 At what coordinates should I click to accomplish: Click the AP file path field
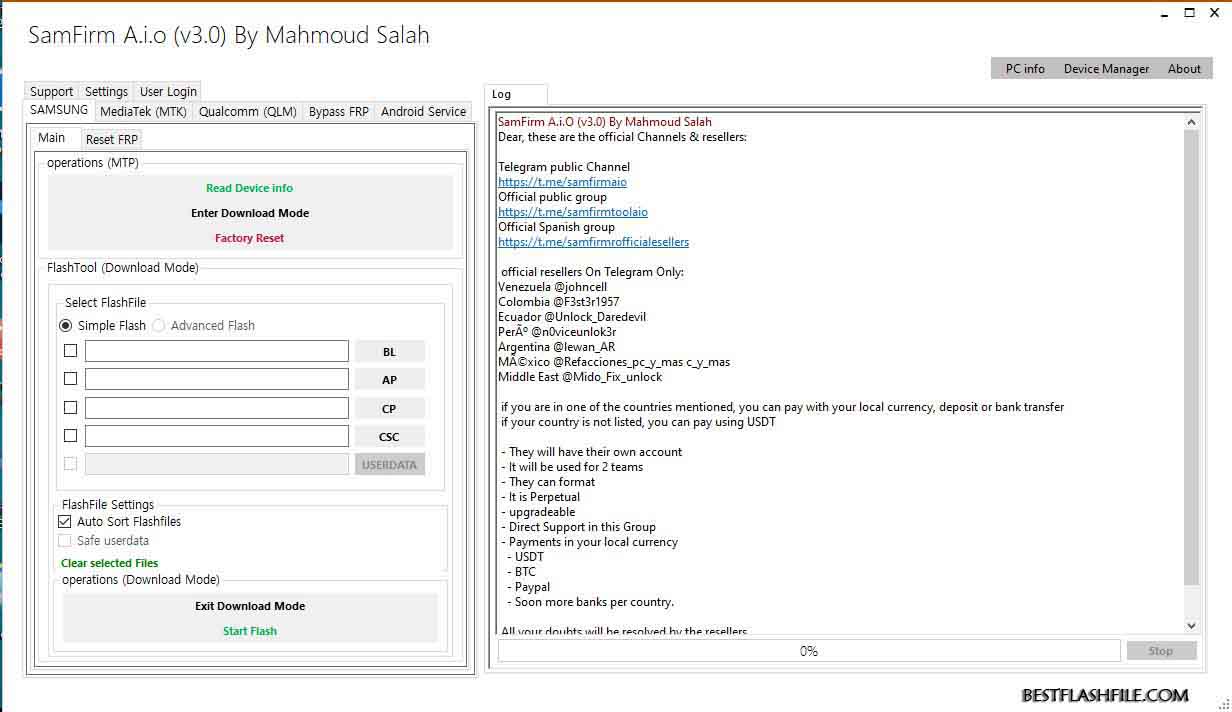(217, 379)
